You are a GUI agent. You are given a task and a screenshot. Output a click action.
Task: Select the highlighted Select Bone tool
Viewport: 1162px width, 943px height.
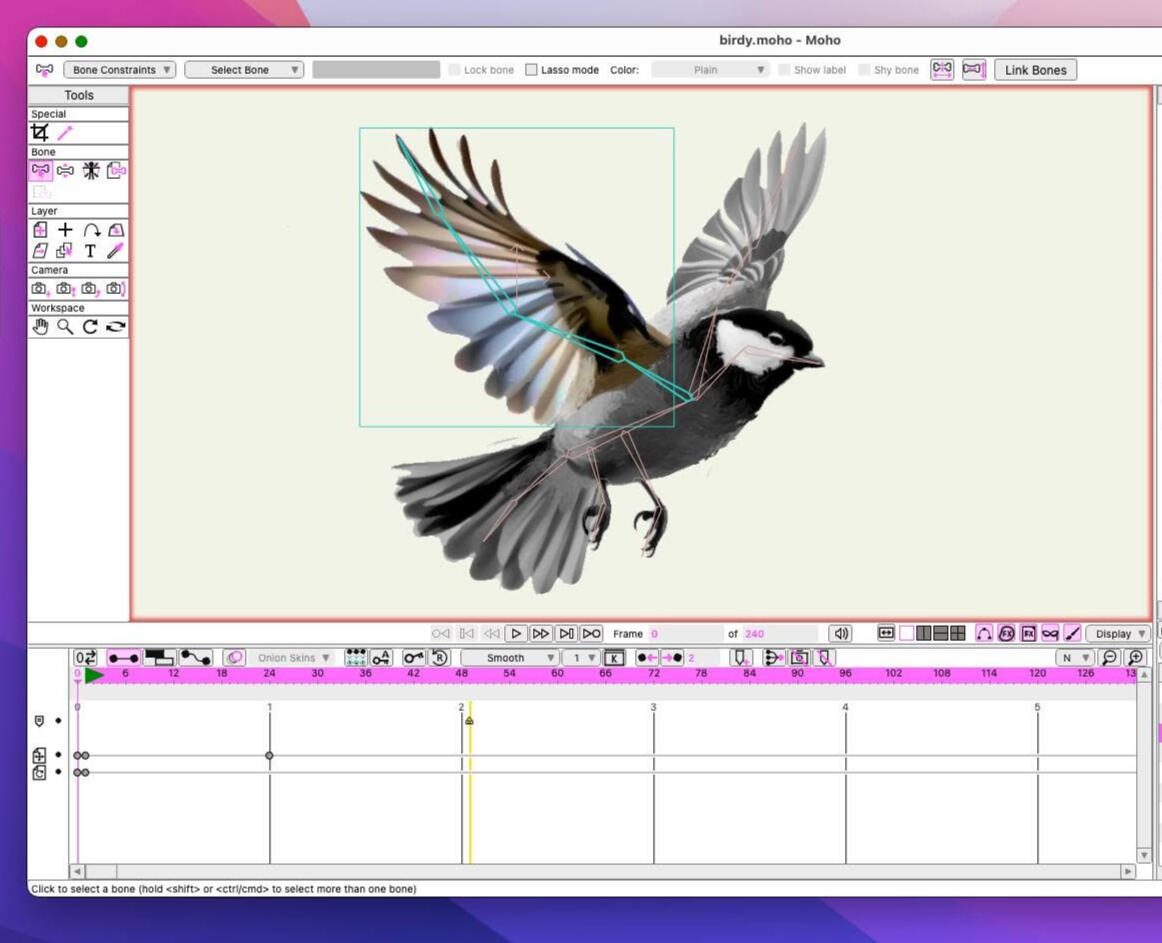click(41, 171)
